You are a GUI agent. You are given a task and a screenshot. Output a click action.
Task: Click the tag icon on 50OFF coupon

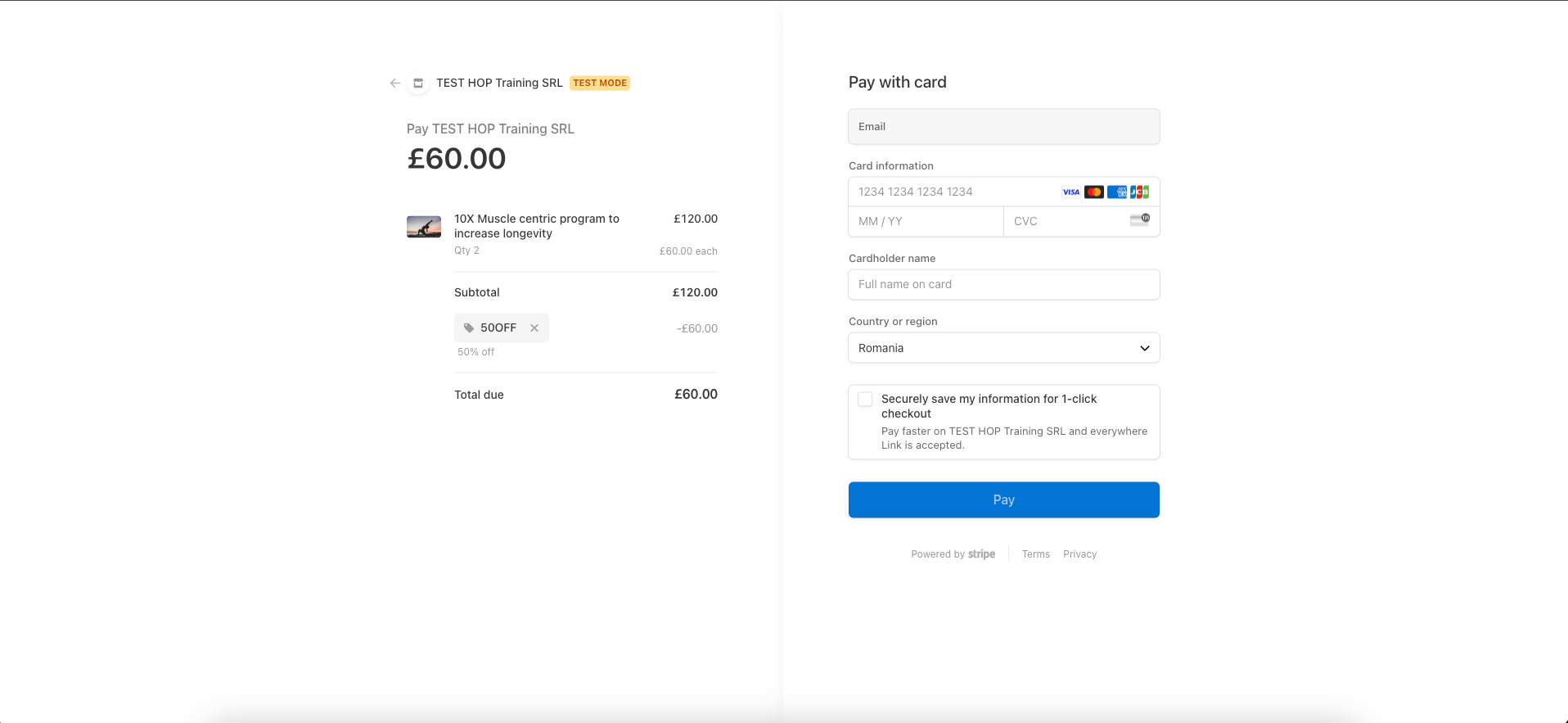pyautogui.click(x=469, y=328)
